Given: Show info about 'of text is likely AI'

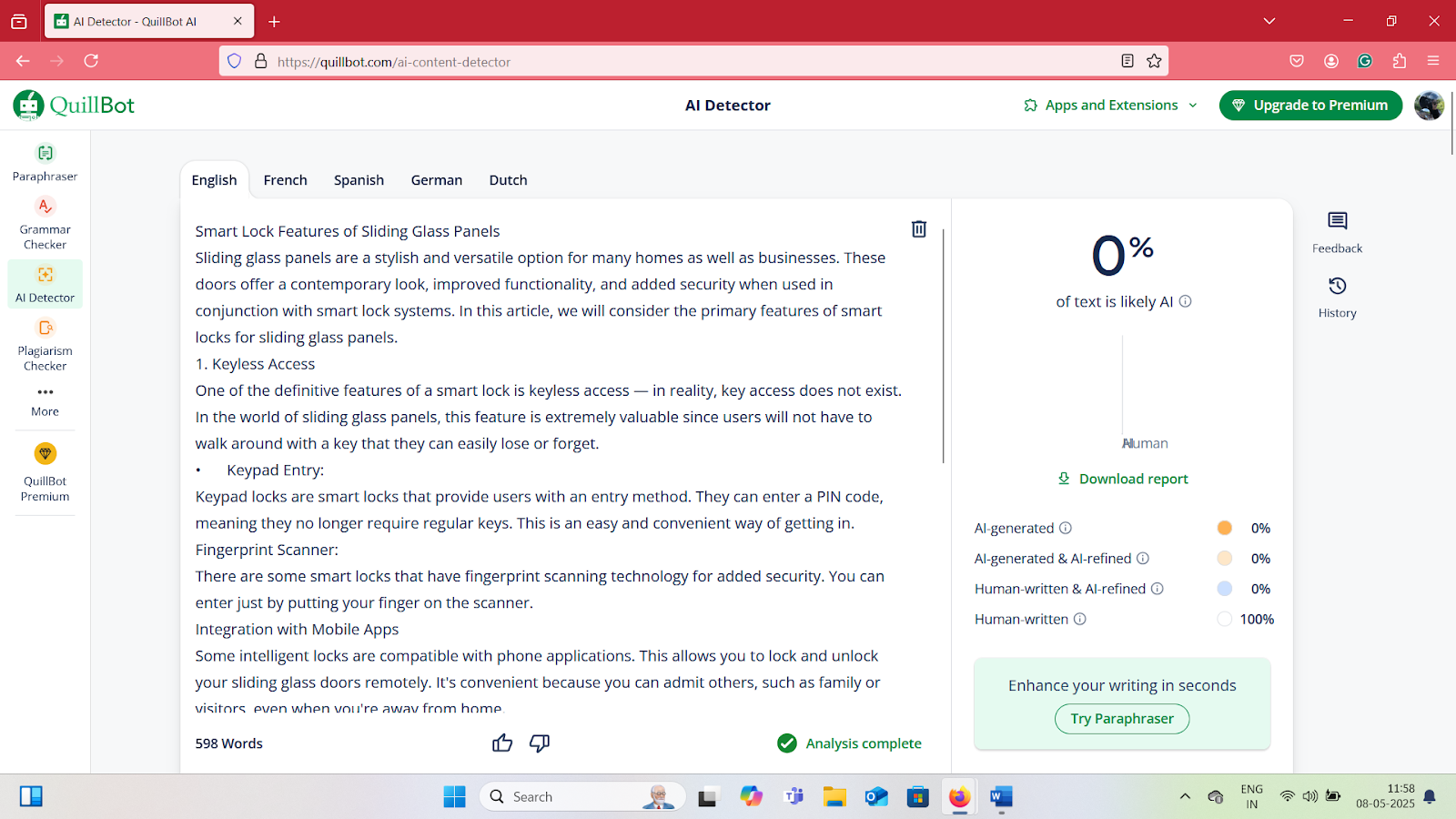Looking at the screenshot, I should click(1186, 301).
